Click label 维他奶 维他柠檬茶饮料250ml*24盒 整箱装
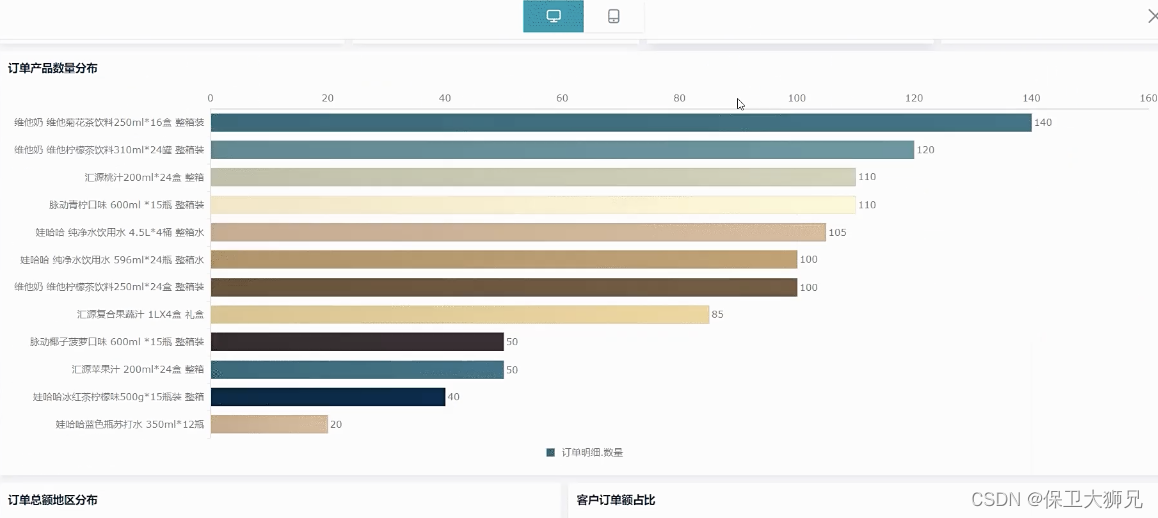The image size is (1158, 518). tap(109, 287)
